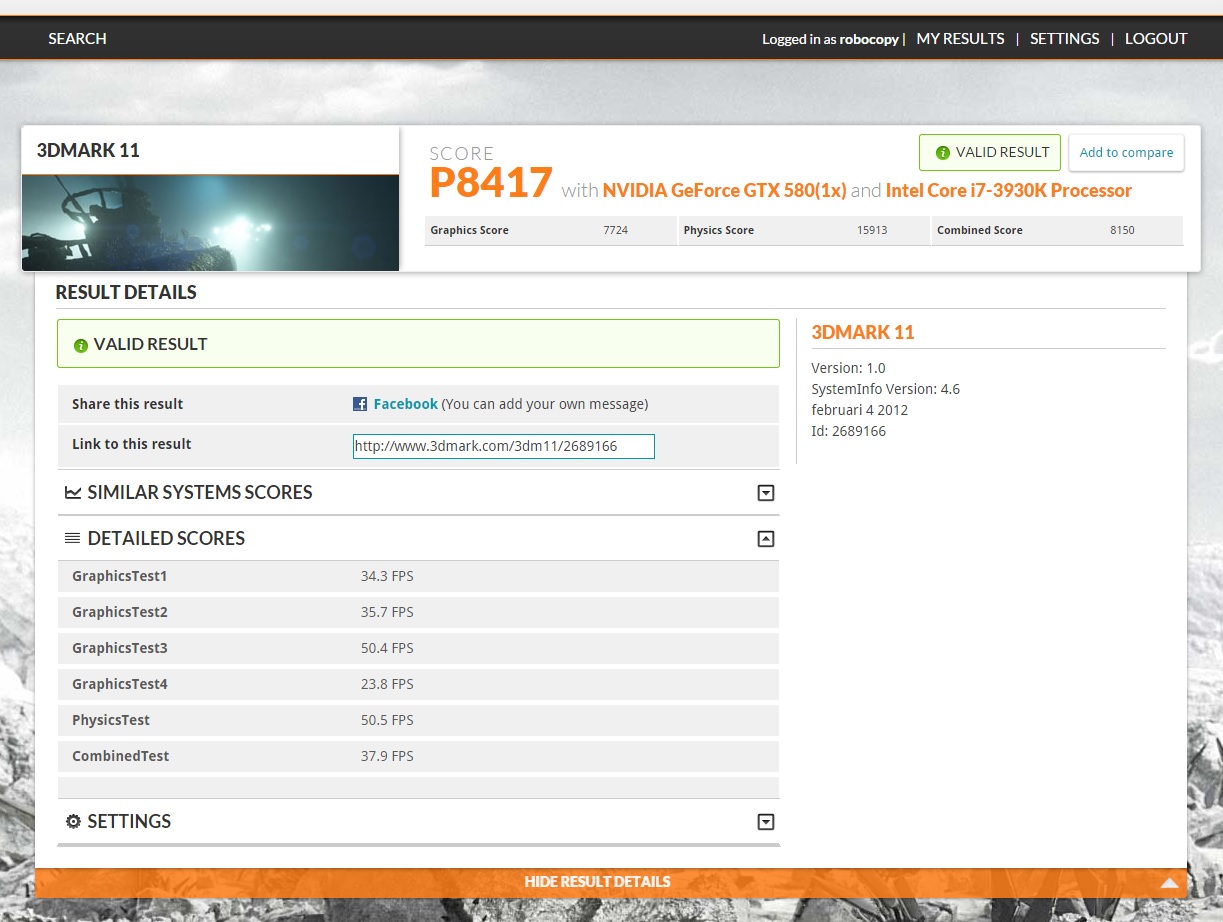This screenshot has height=922, width=1223.
Task: Click the Graphics Score 7724 cell
Action: 551,230
